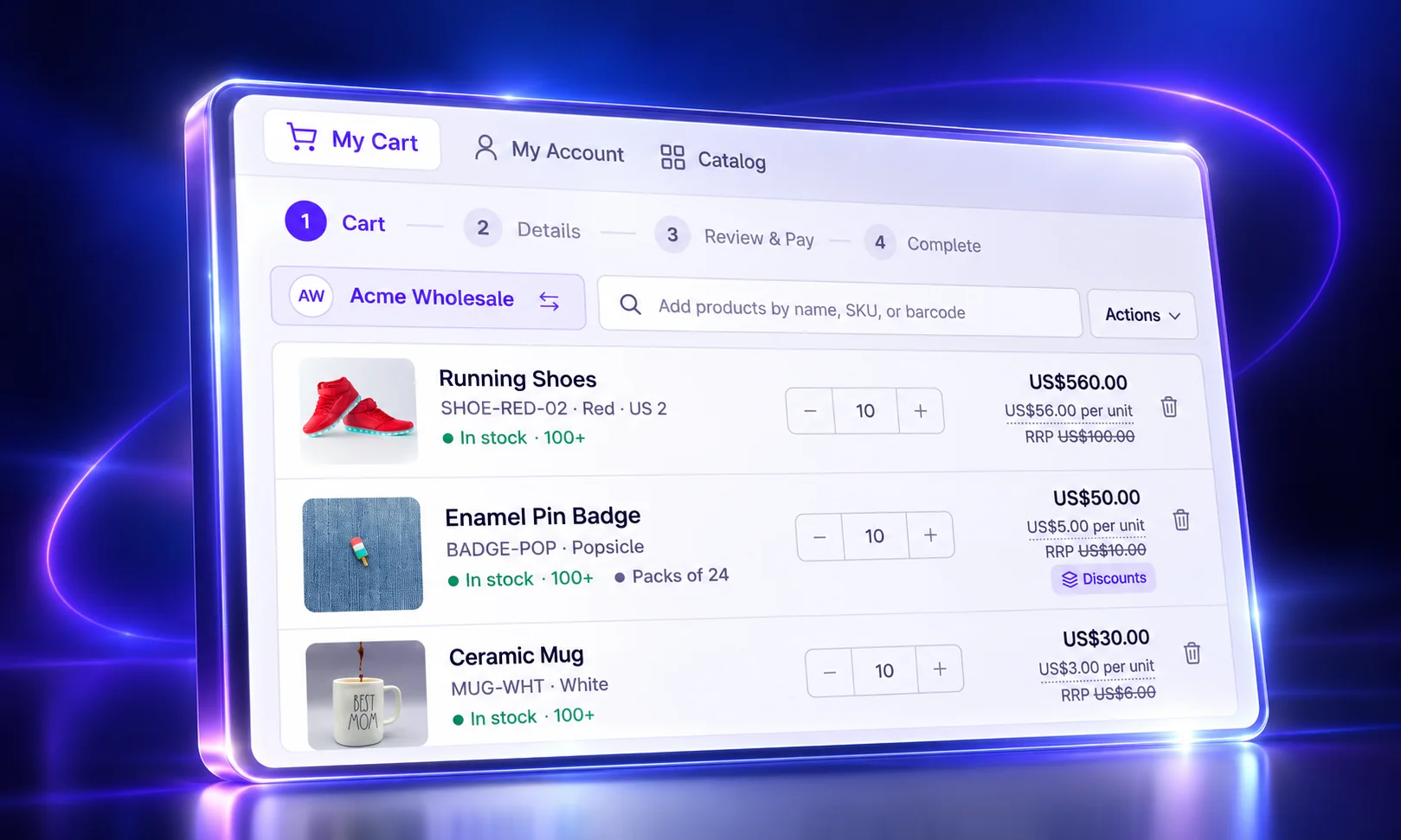Click the Catalog grid icon
Viewport: 1401px width, 840px height.
point(672,157)
